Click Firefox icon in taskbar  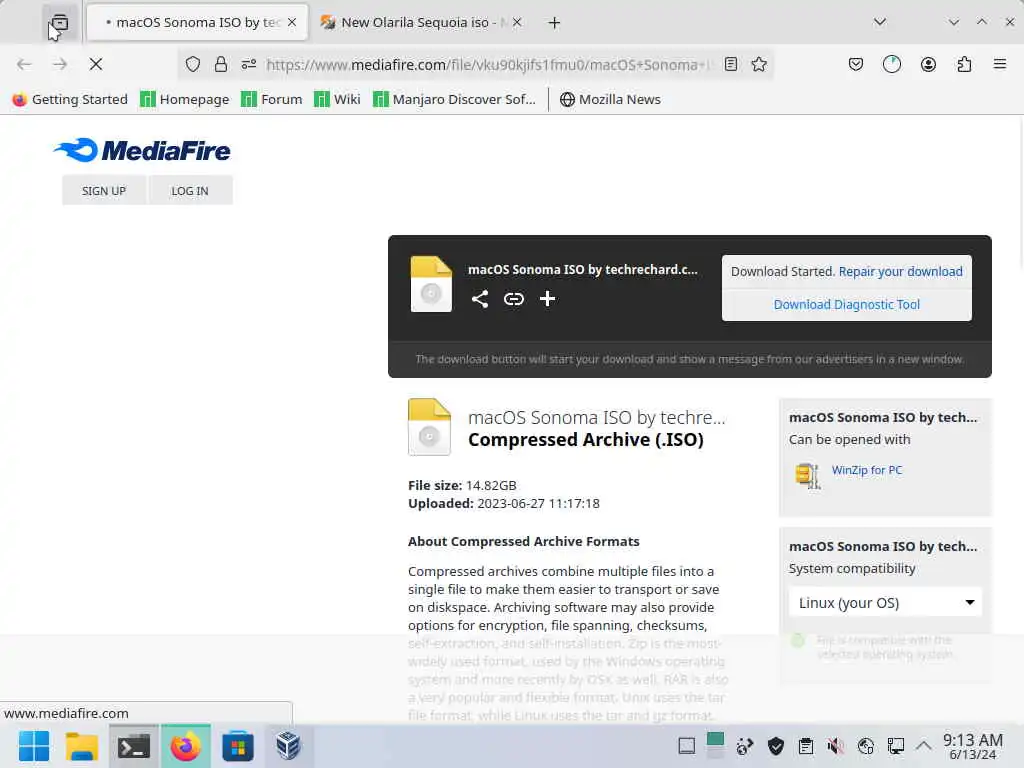186,746
